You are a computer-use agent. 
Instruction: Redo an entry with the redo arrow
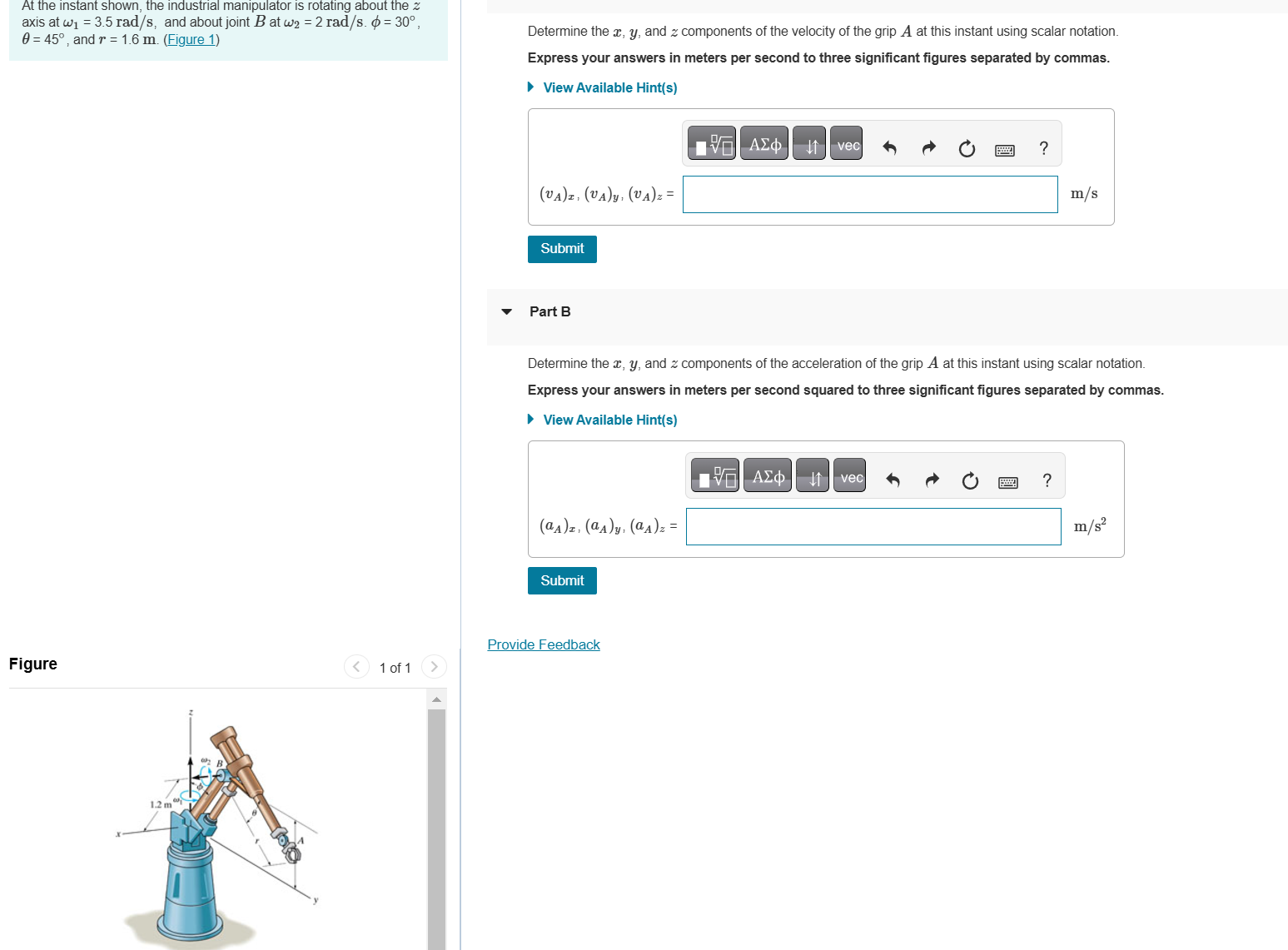coord(928,147)
